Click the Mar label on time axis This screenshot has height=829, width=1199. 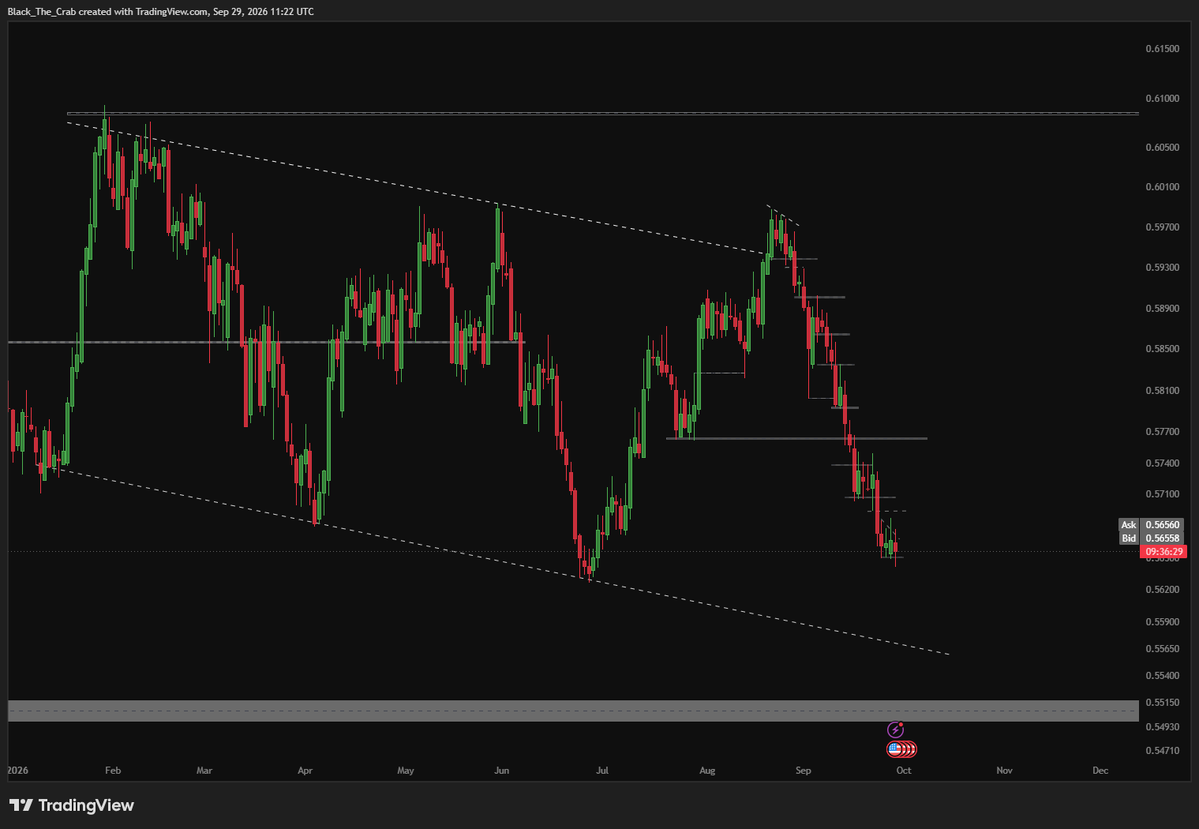click(x=204, y=770)
